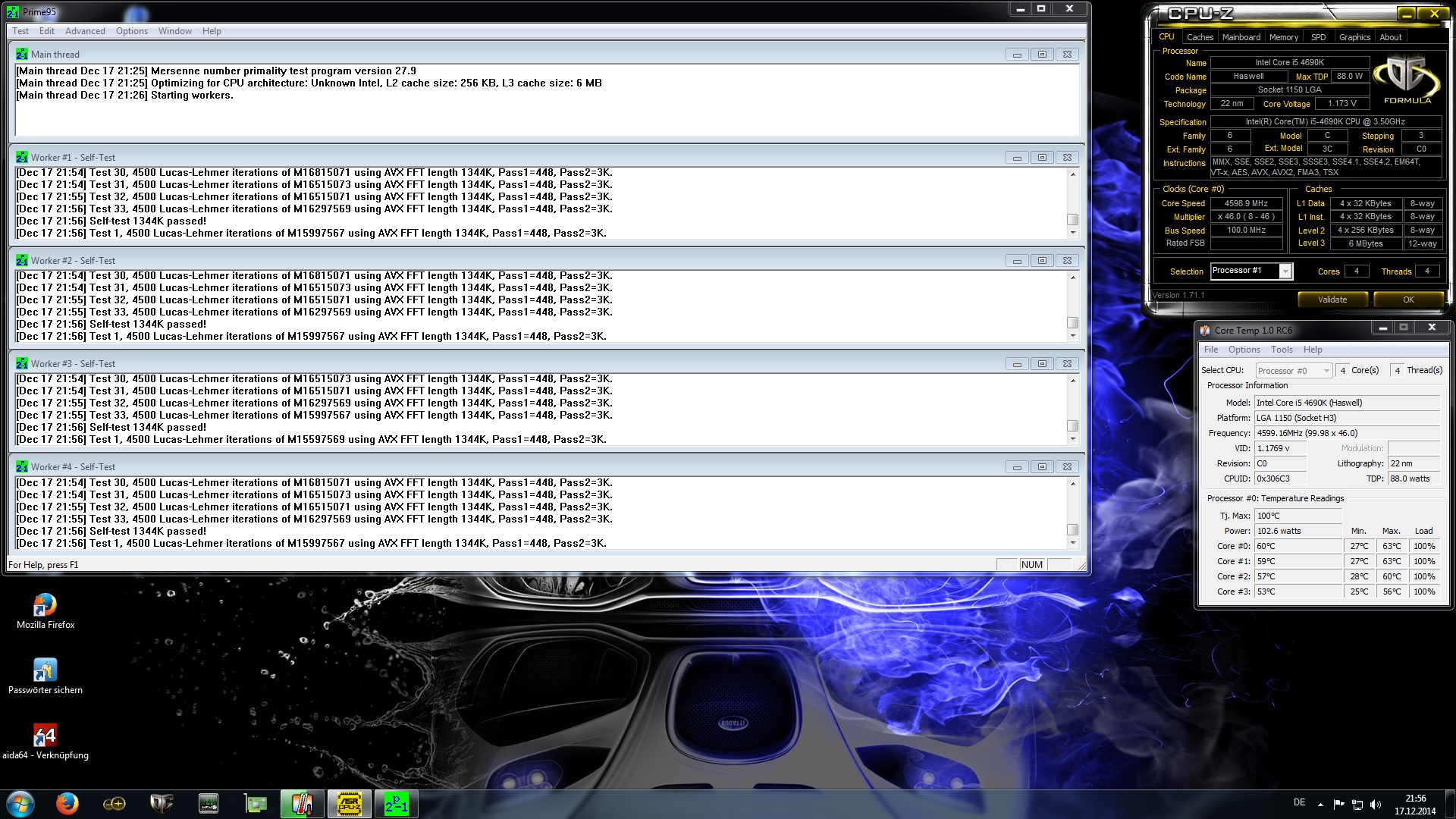
Task: Switch to ASR CPU-Z taskbar icon
Action: coord(349,804)
